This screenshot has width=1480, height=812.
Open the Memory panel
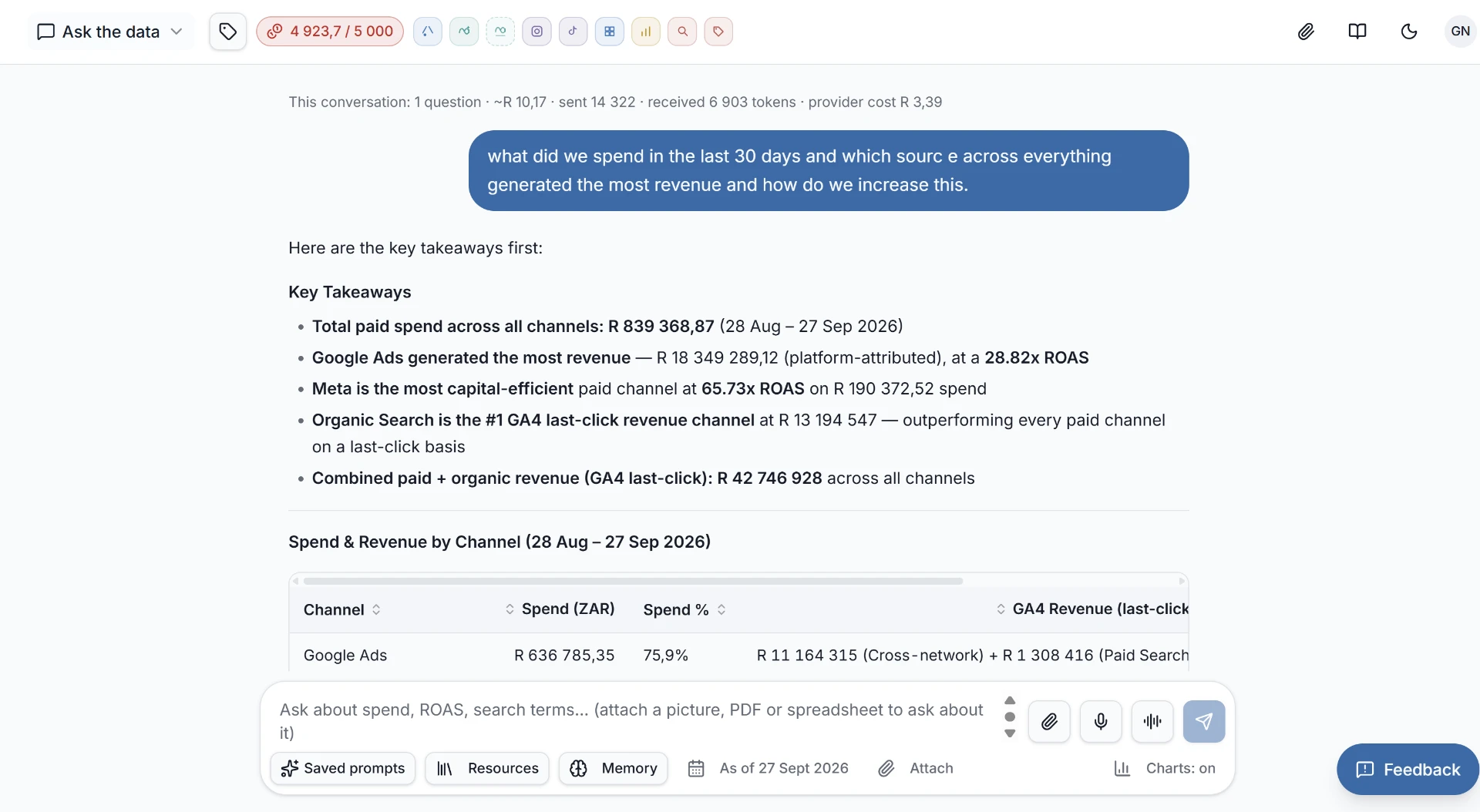(614, 768)
